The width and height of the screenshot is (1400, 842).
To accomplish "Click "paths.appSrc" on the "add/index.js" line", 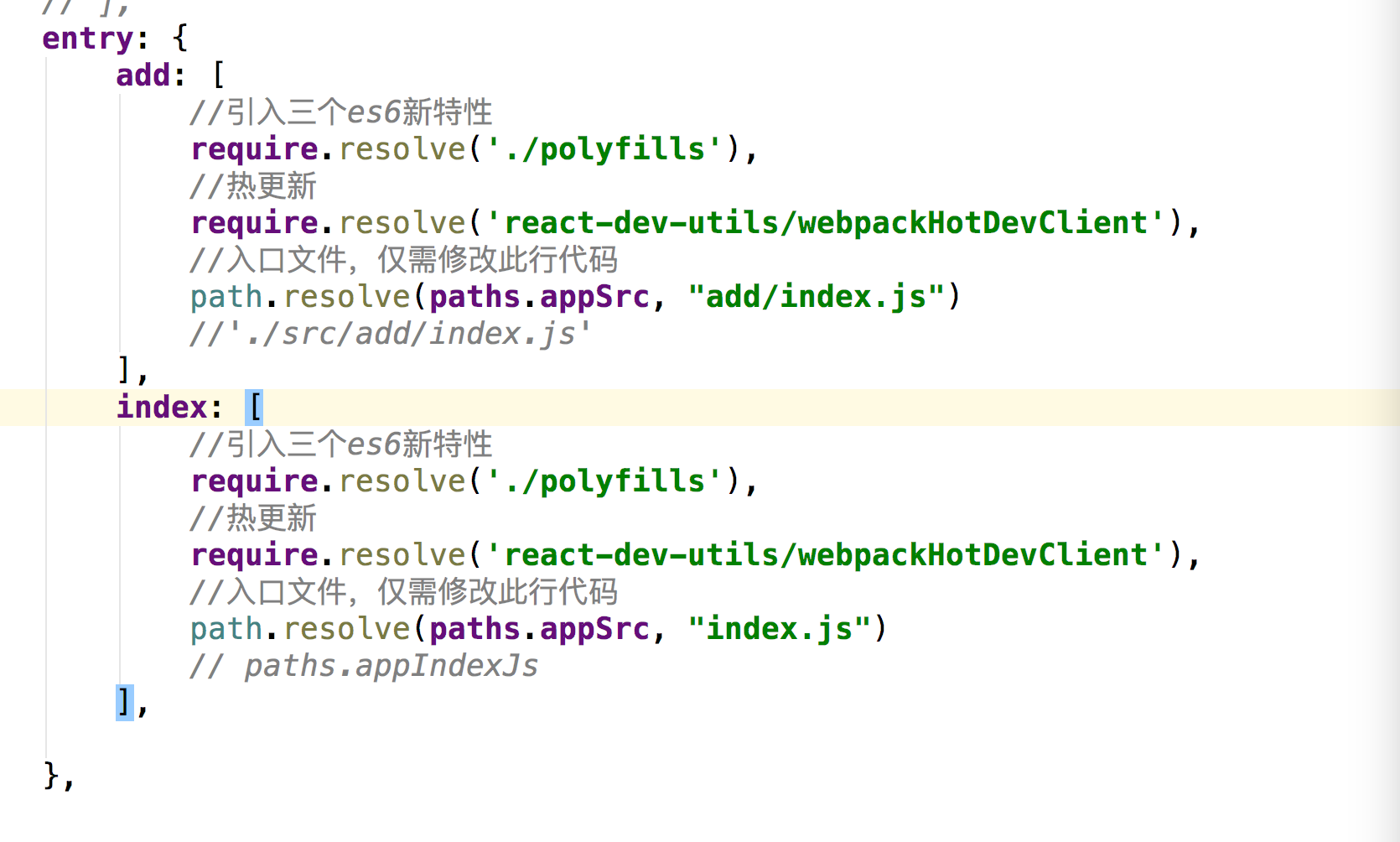I will point(540,297).
